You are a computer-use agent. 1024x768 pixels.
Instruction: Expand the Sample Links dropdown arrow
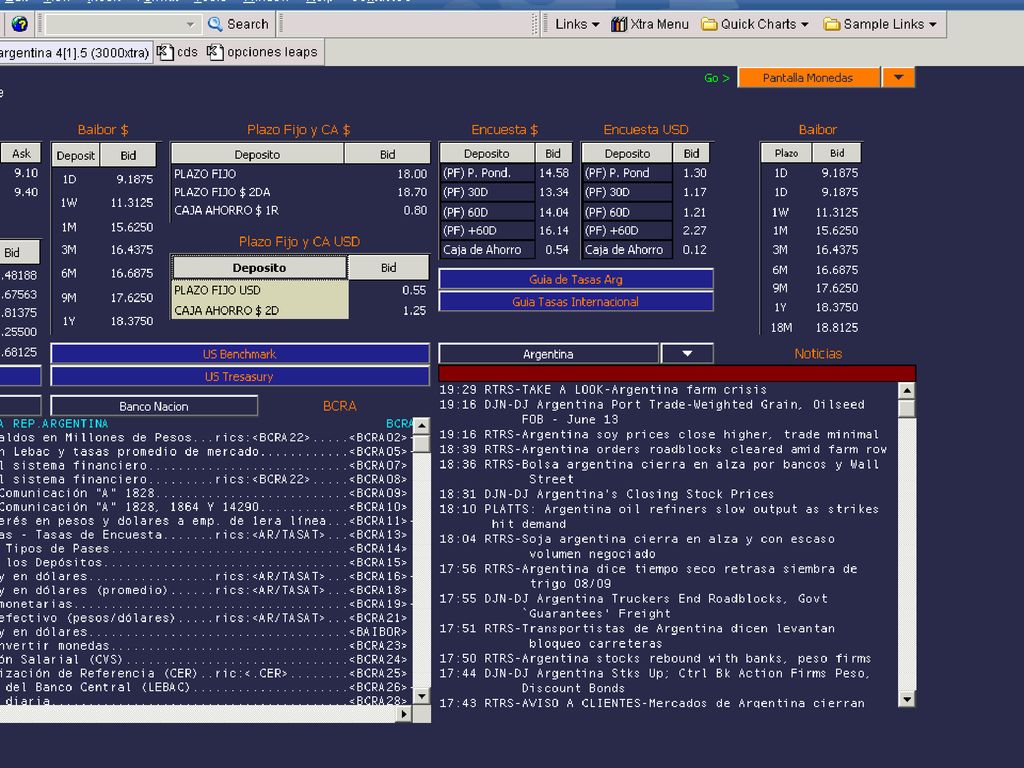pos(933,25)
